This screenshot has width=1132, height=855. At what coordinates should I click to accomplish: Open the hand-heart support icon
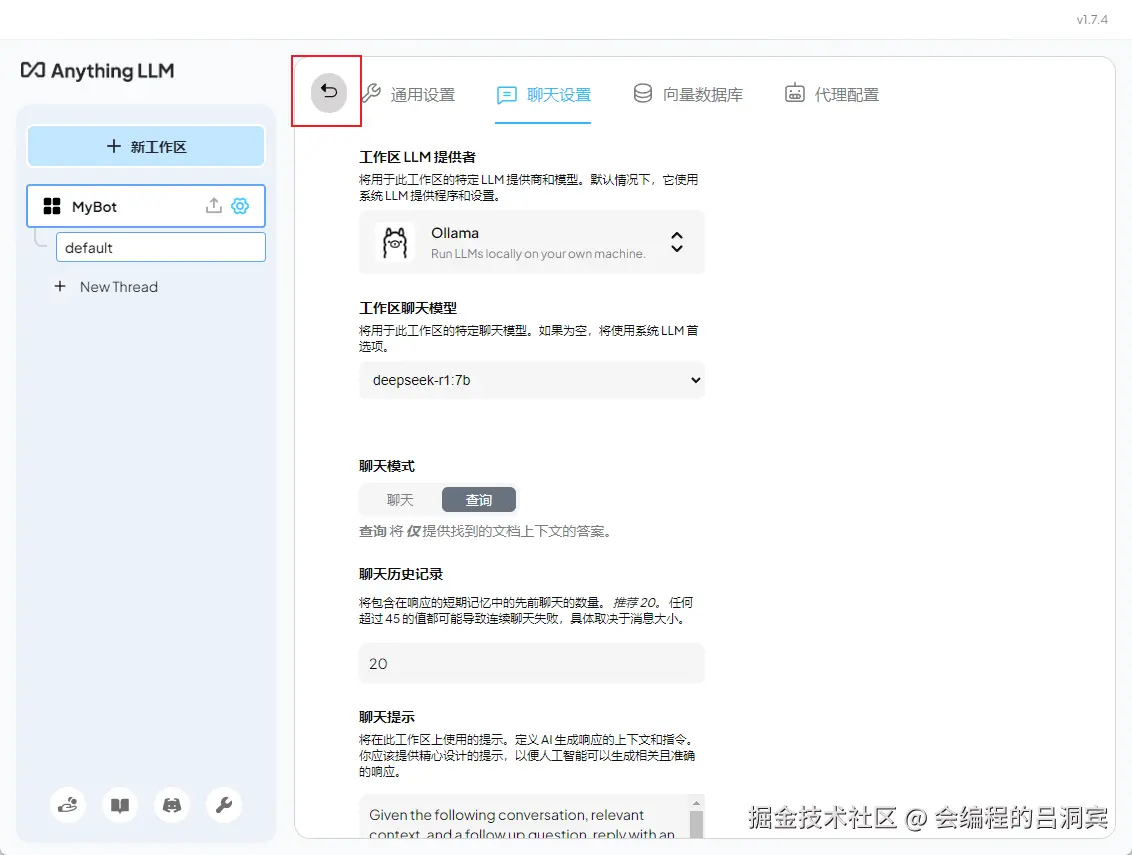(68, 804)
